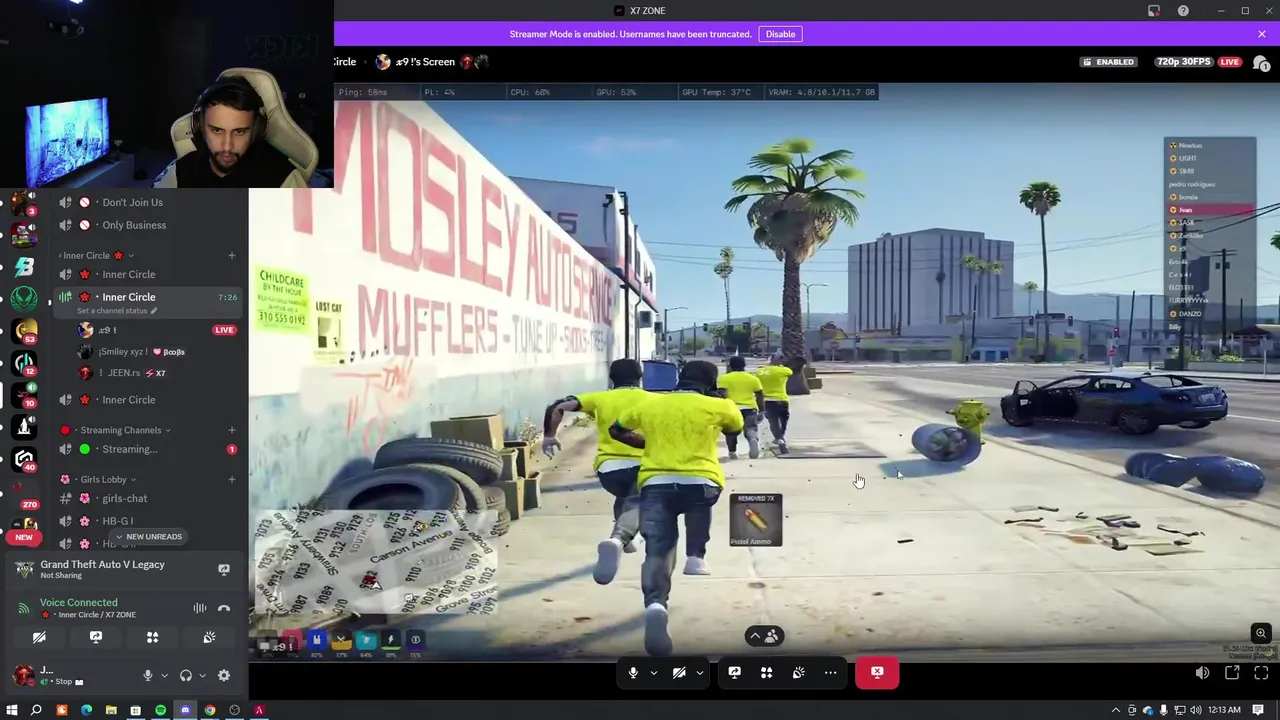Mute microphone in stream control bar
Screen dimensions: 1280x720
coord(633,673)
